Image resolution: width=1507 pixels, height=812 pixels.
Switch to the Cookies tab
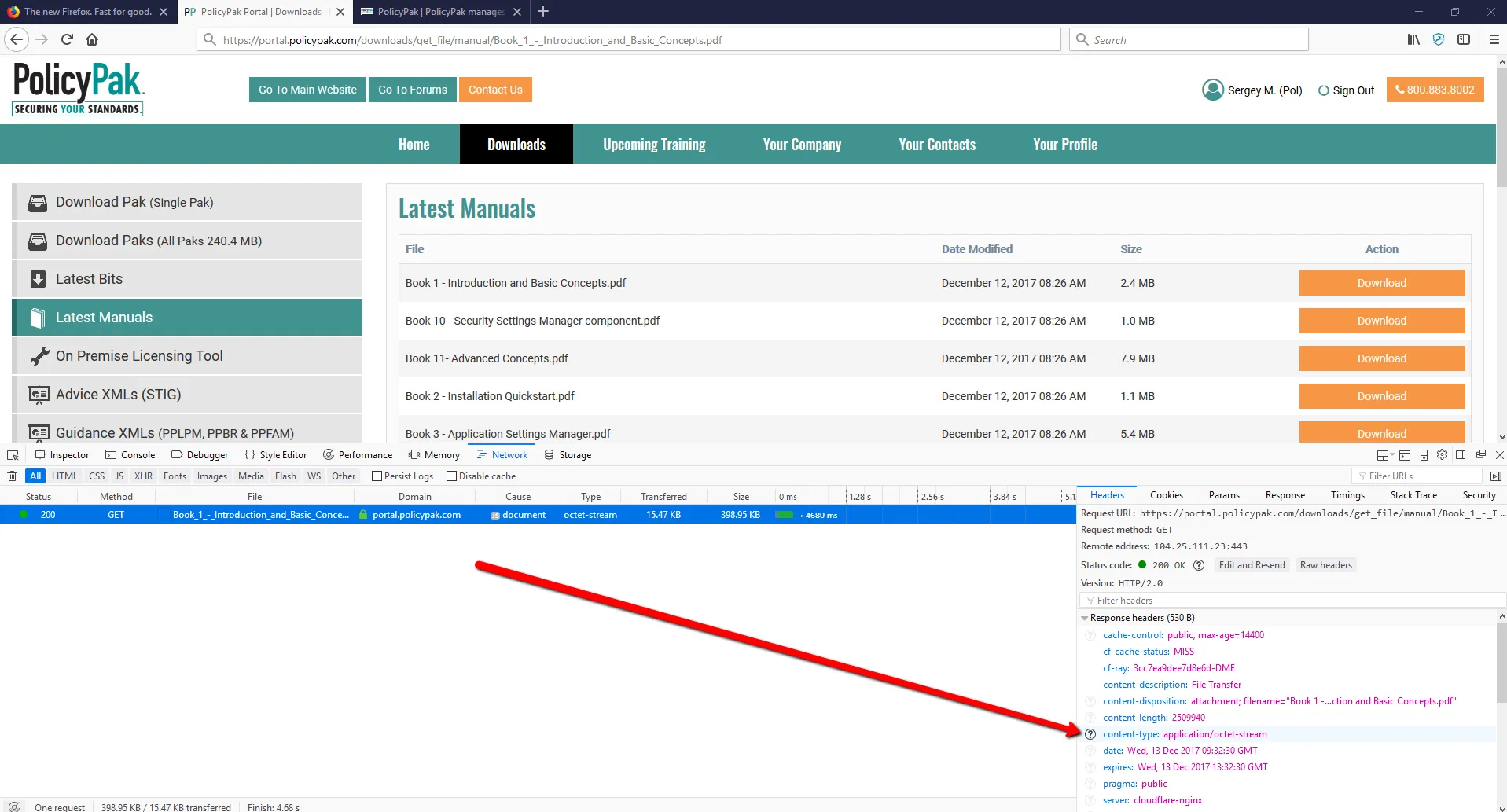pos(1166,495)
